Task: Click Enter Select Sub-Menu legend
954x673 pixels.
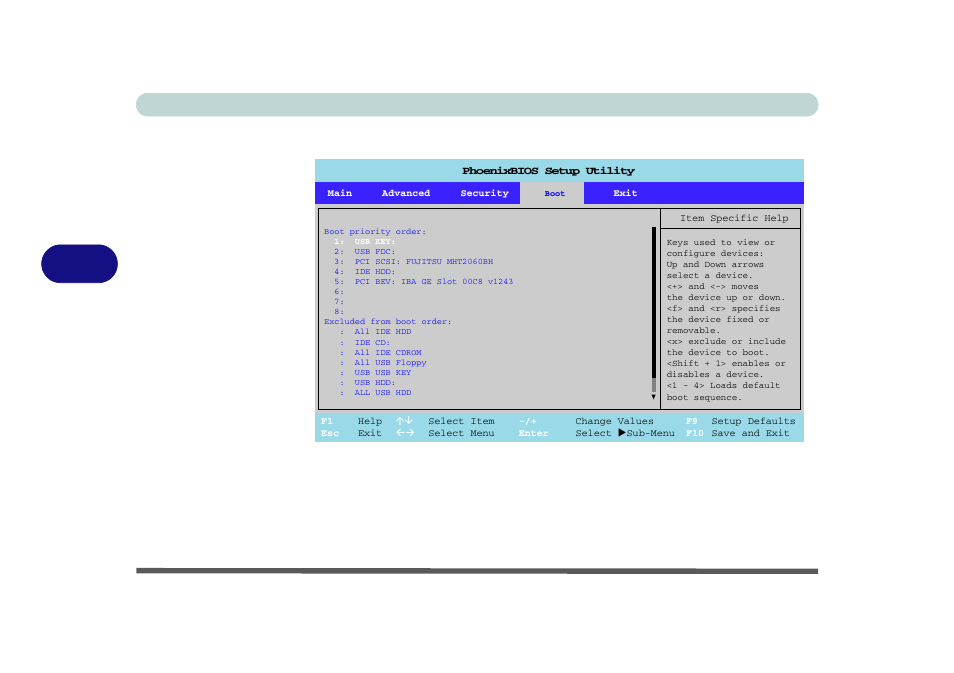Action: [597, 433]
